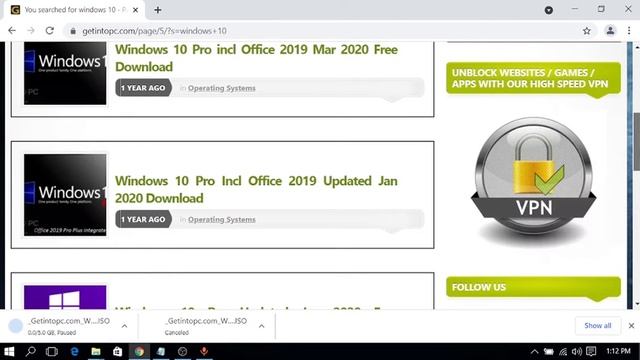Click the 1:12 PM taskbar clock
640x360 pixels.
(618, 351)
